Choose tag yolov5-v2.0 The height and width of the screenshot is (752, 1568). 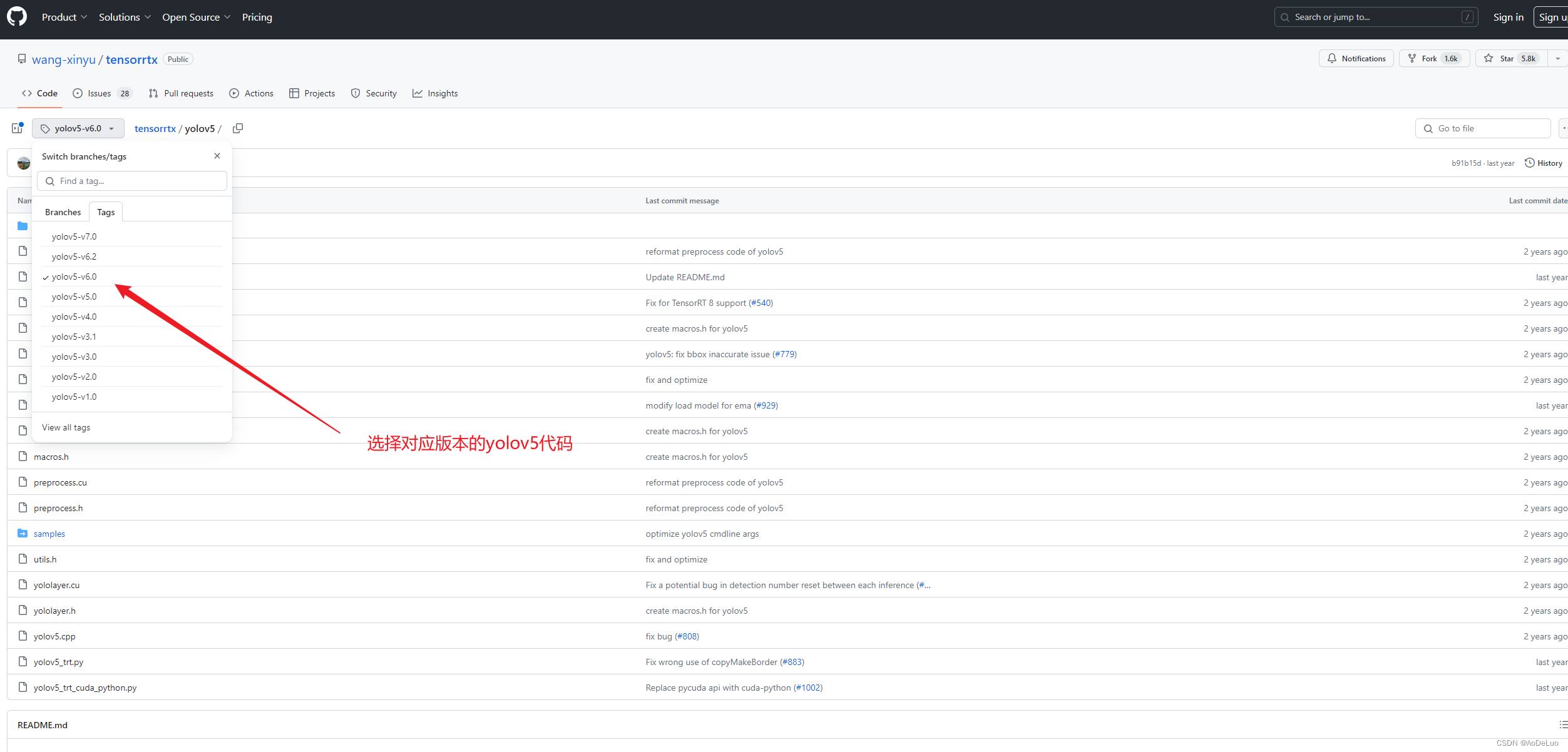132,377
